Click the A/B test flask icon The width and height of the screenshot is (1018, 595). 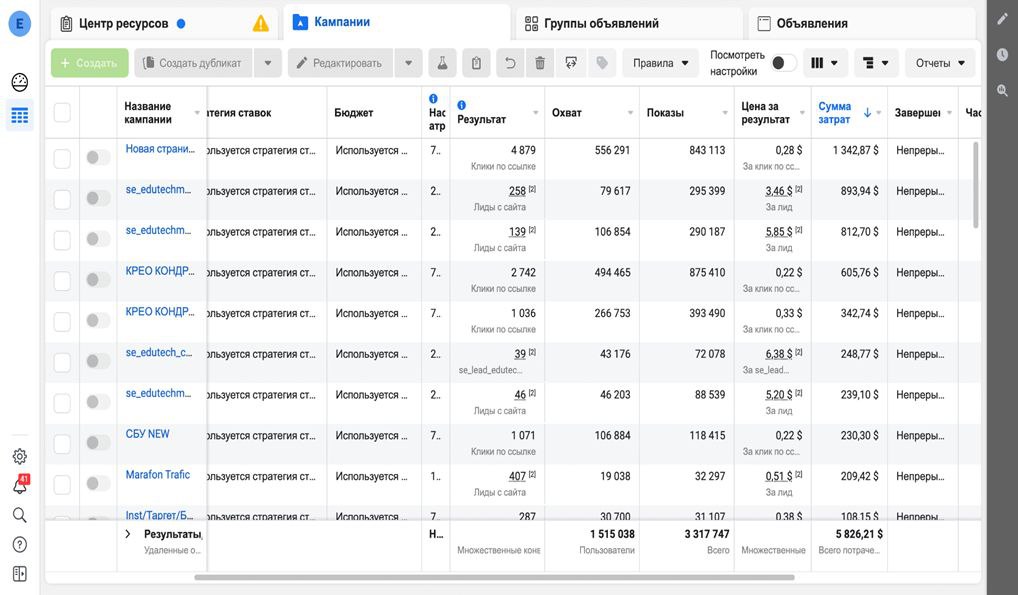pos(442,63)
